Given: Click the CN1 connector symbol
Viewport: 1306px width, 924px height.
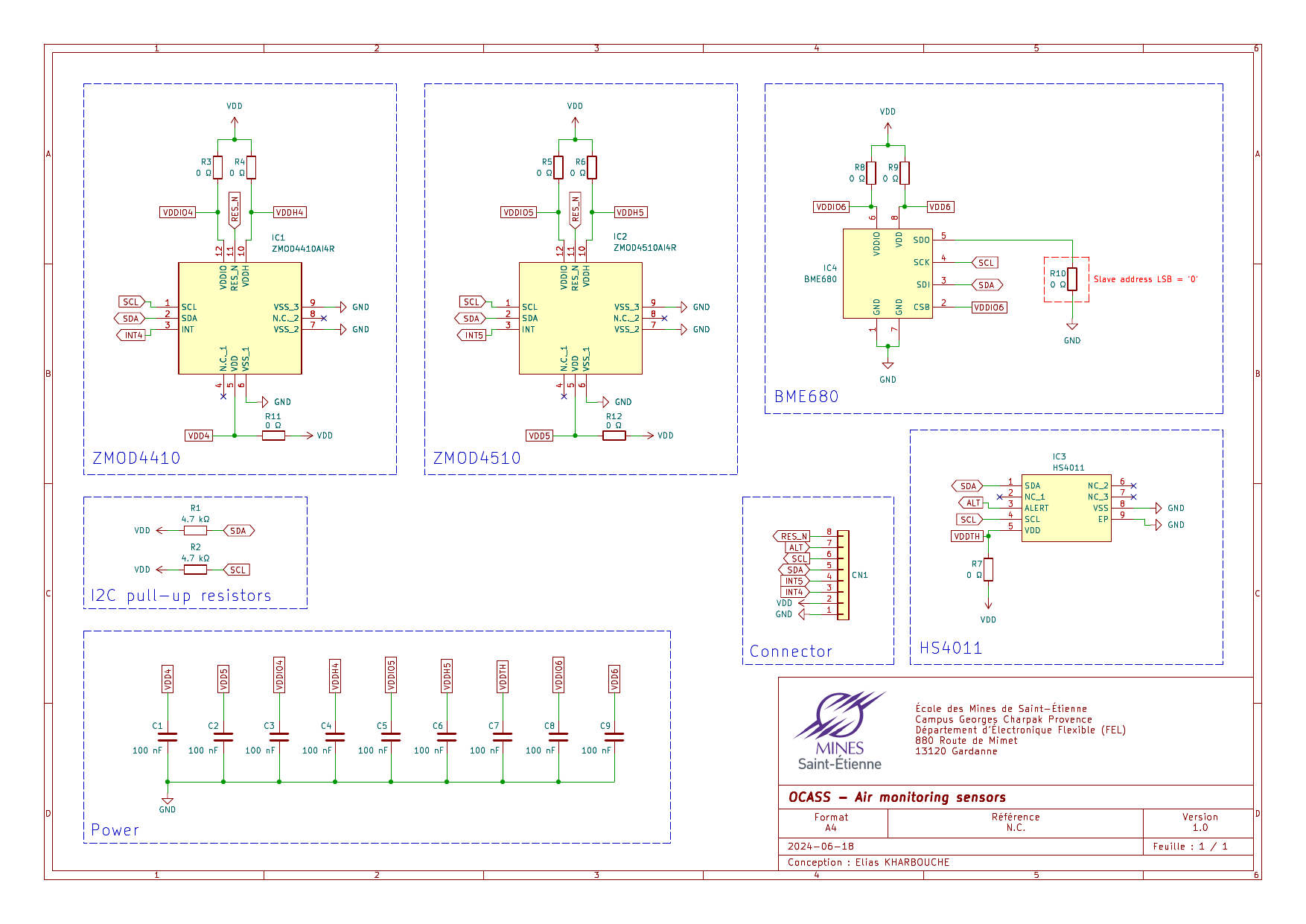Looking at the screenshot, I should click(843, 575).
